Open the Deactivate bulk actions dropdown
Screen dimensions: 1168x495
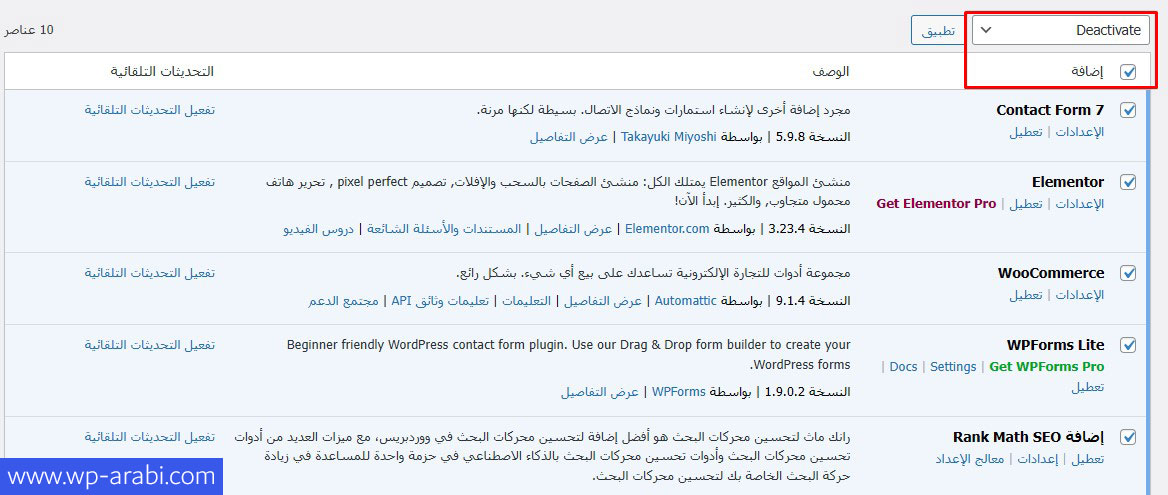point(1061,31)
